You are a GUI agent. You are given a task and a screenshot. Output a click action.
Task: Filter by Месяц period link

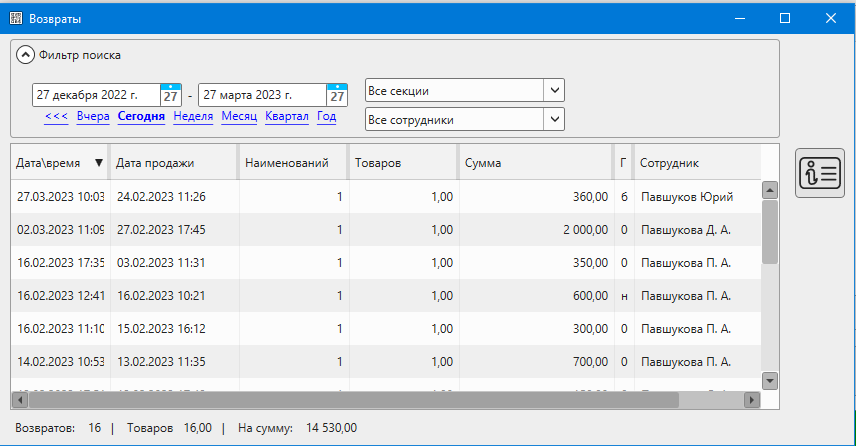point(239,116)
